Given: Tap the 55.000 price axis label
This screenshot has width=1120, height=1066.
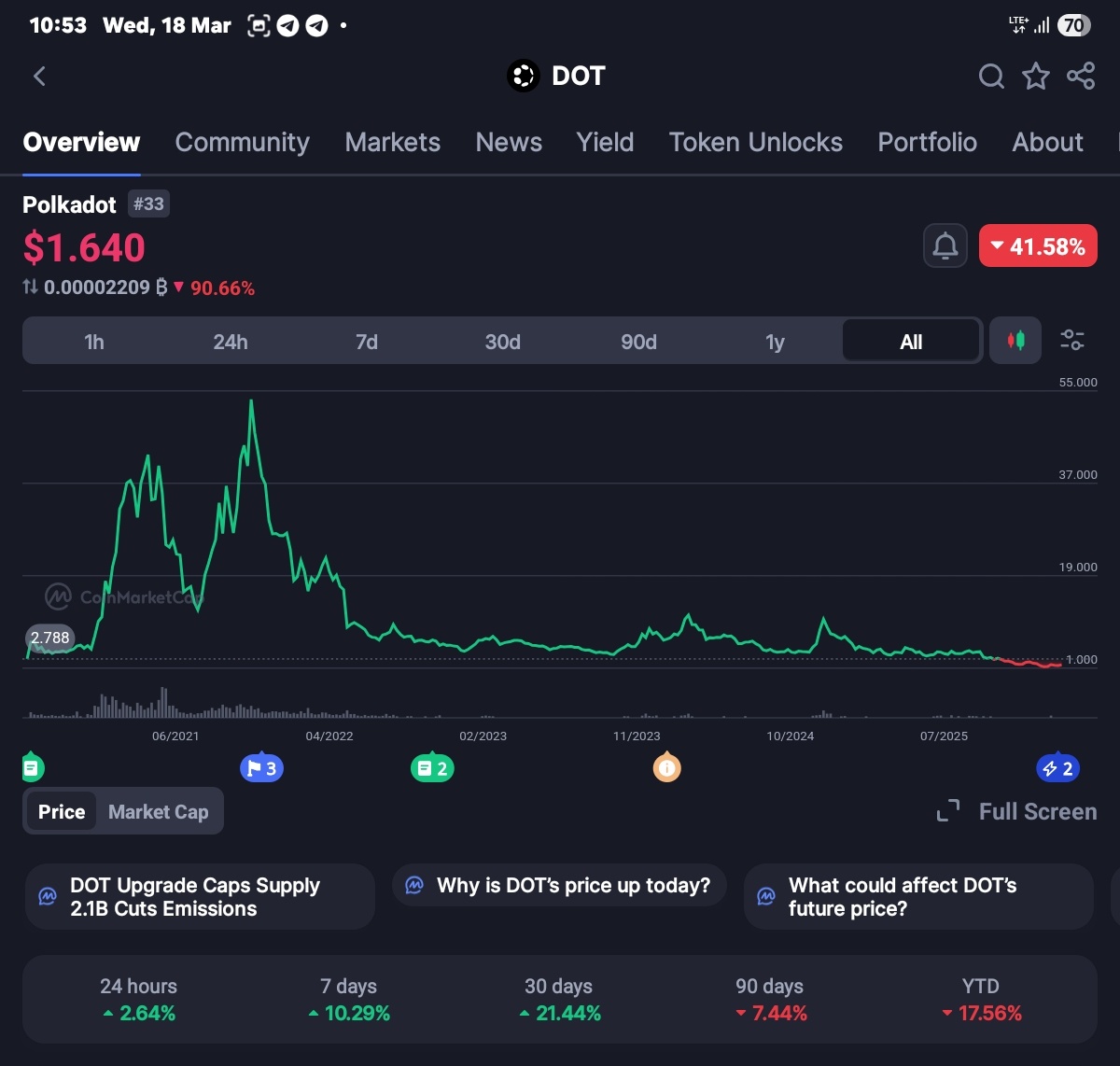Looking at the screenshot, I should pos(1078,383).
